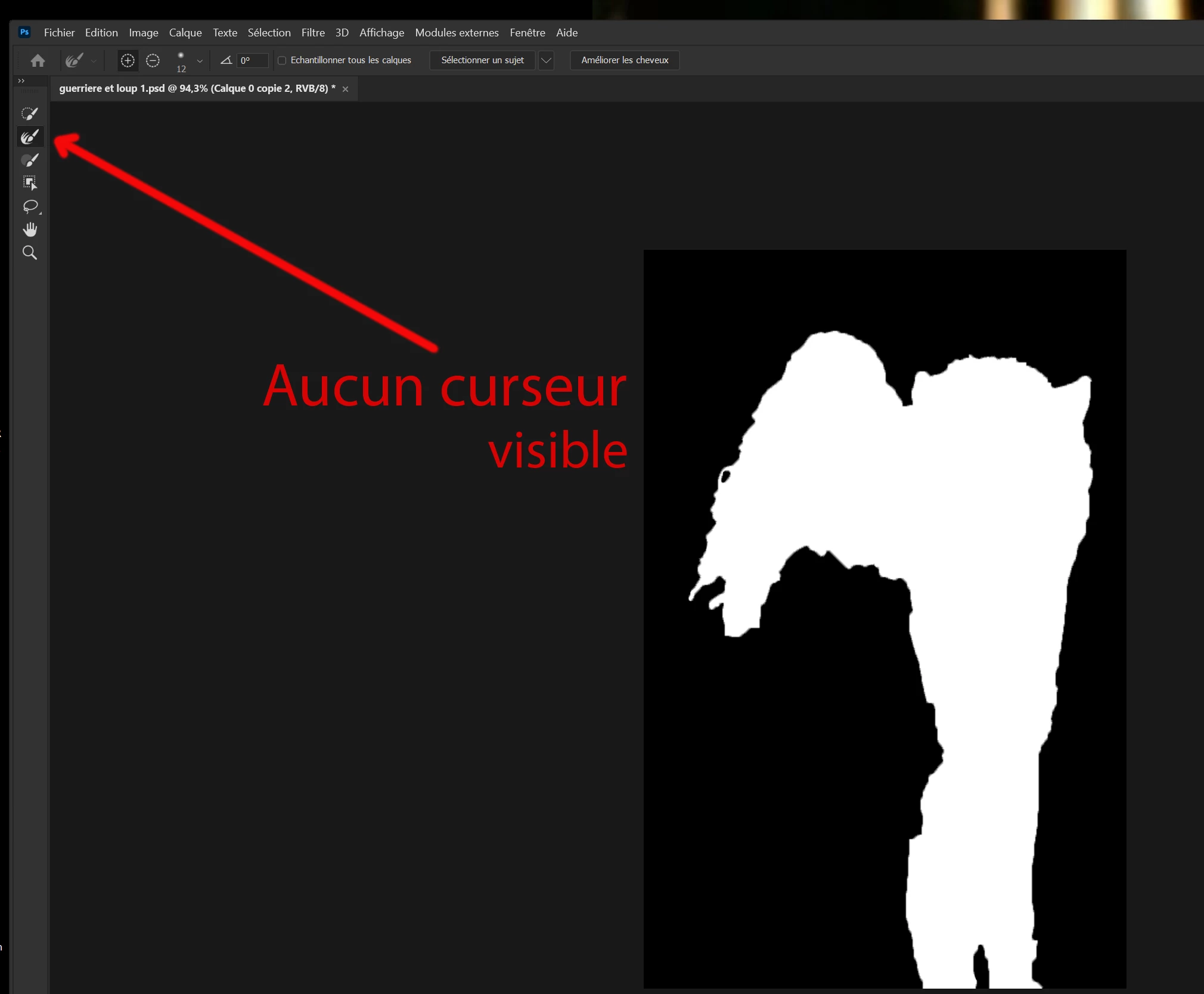Click 'Sélectionner un sujet' button

click(x=482, y=60)
